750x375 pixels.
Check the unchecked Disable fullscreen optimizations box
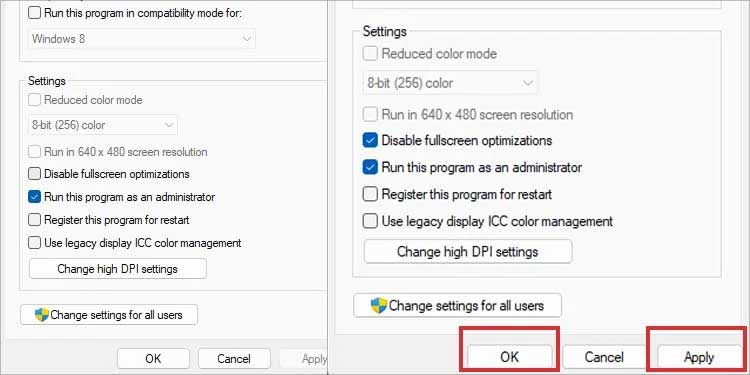tap(34, 174)
